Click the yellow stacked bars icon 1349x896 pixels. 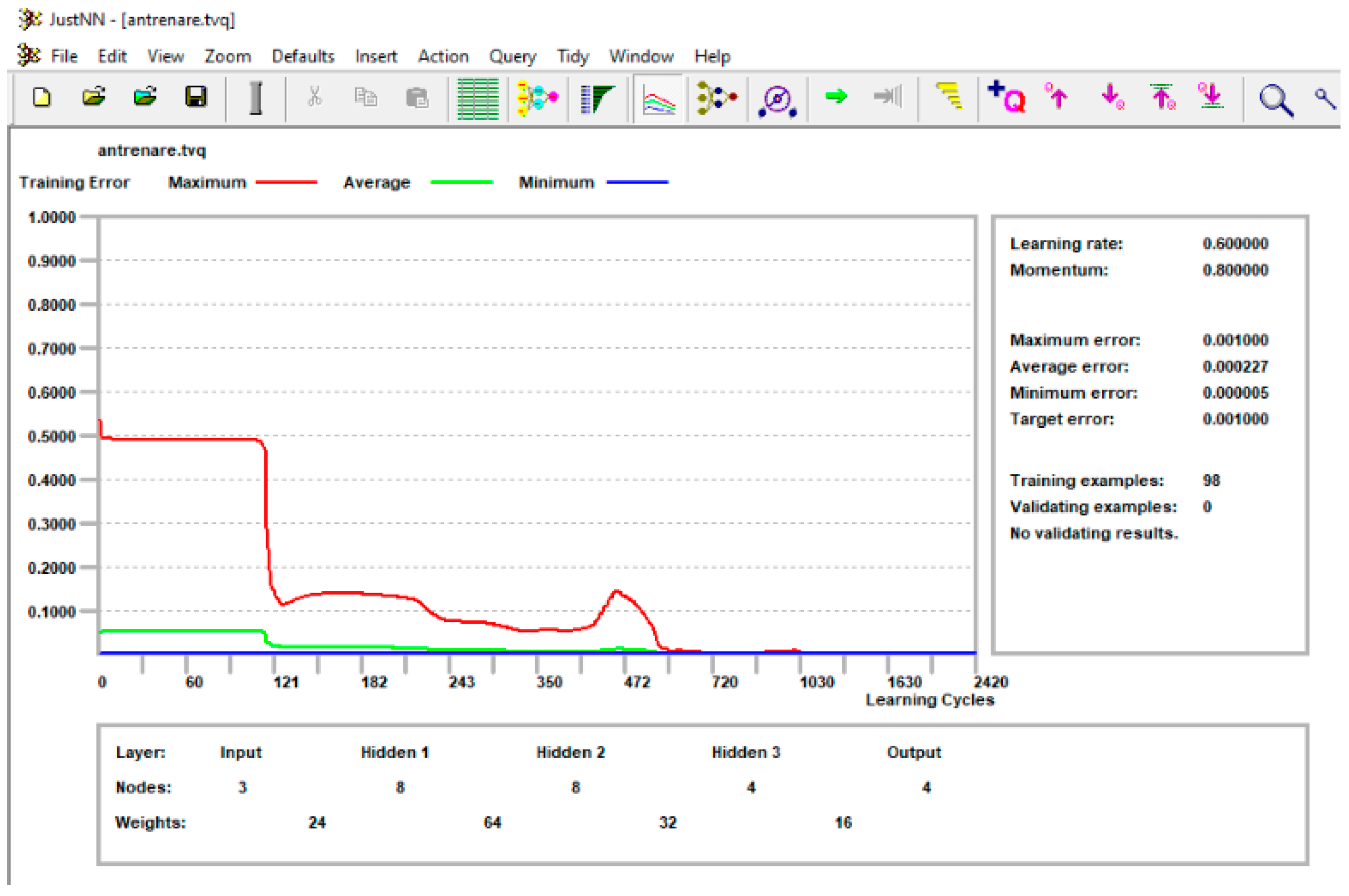950,96
